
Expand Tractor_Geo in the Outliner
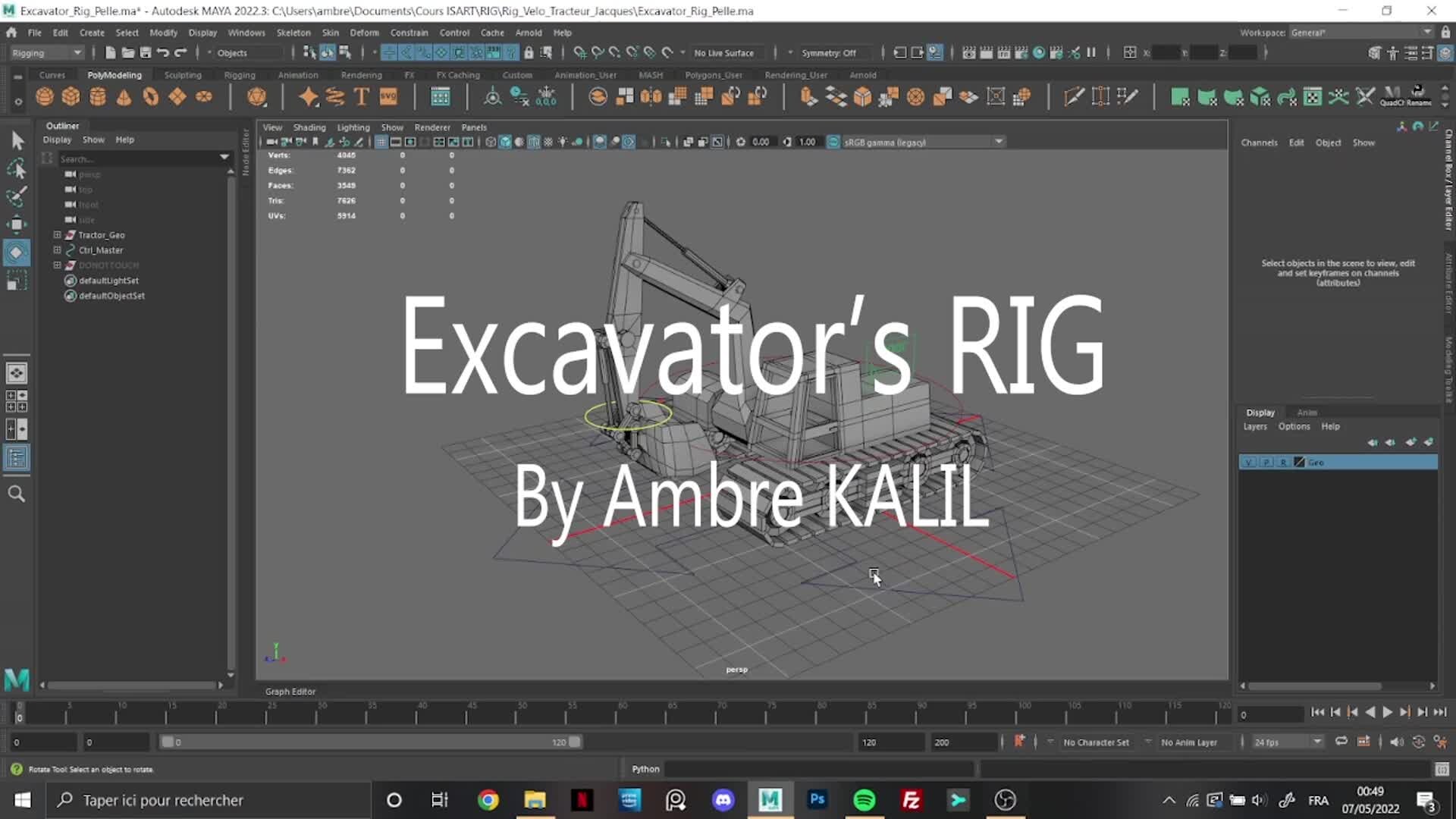pyautogui.click(x=57, y=235)
